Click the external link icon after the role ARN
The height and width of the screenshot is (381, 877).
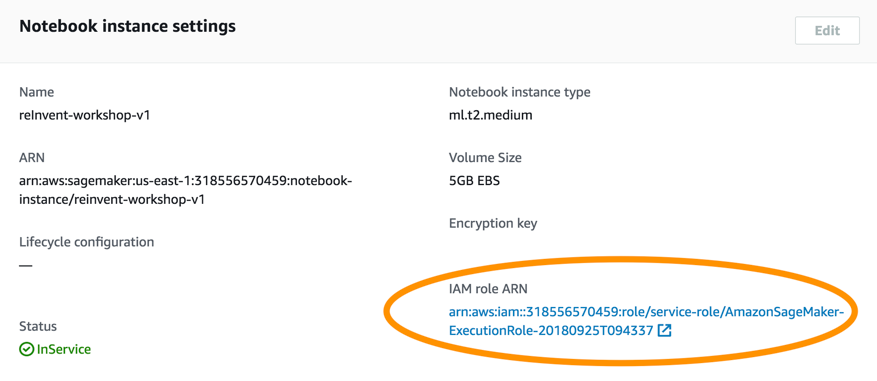tap(664, 331)
